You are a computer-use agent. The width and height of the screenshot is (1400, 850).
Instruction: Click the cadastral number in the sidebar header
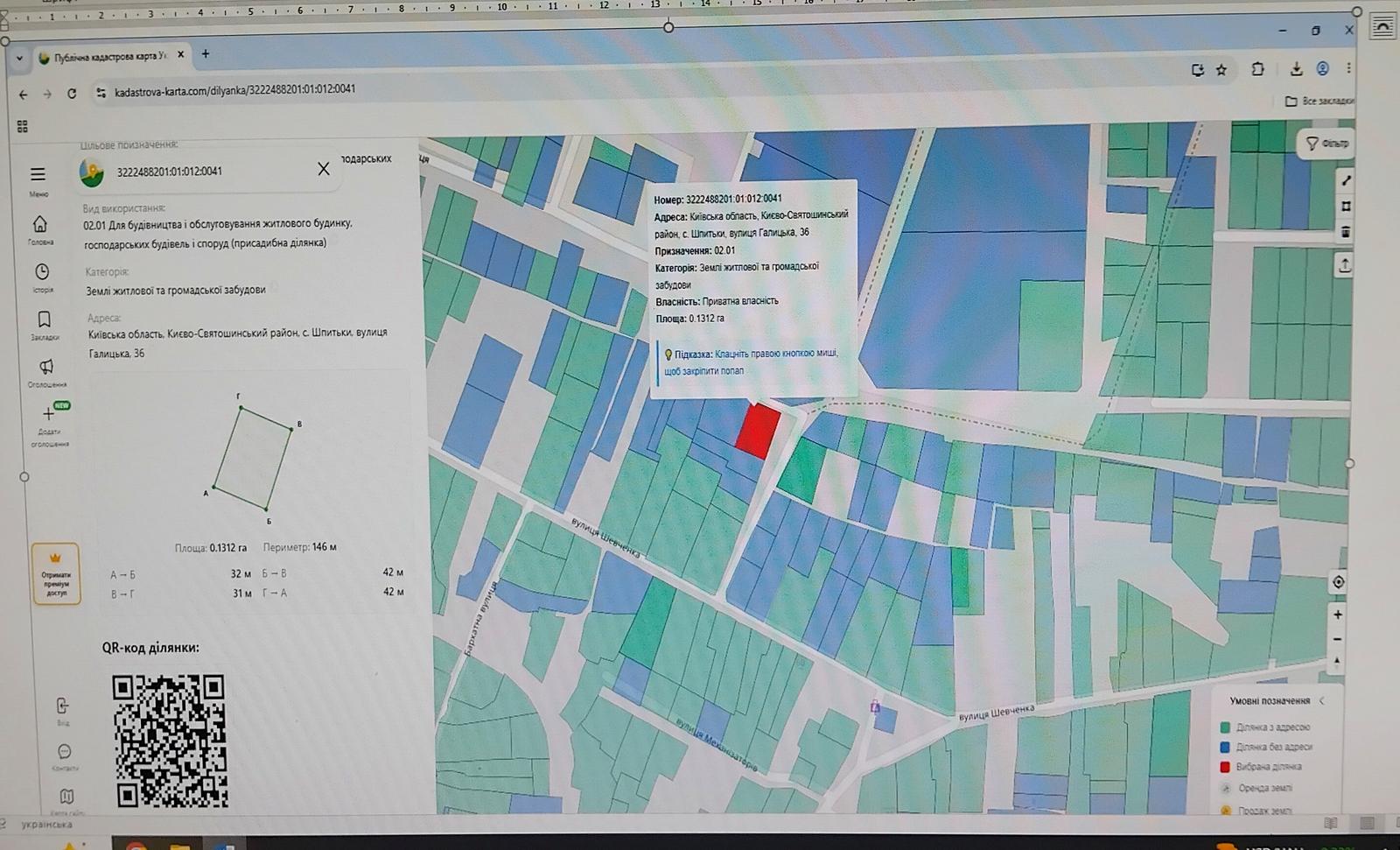pos(170,172)
